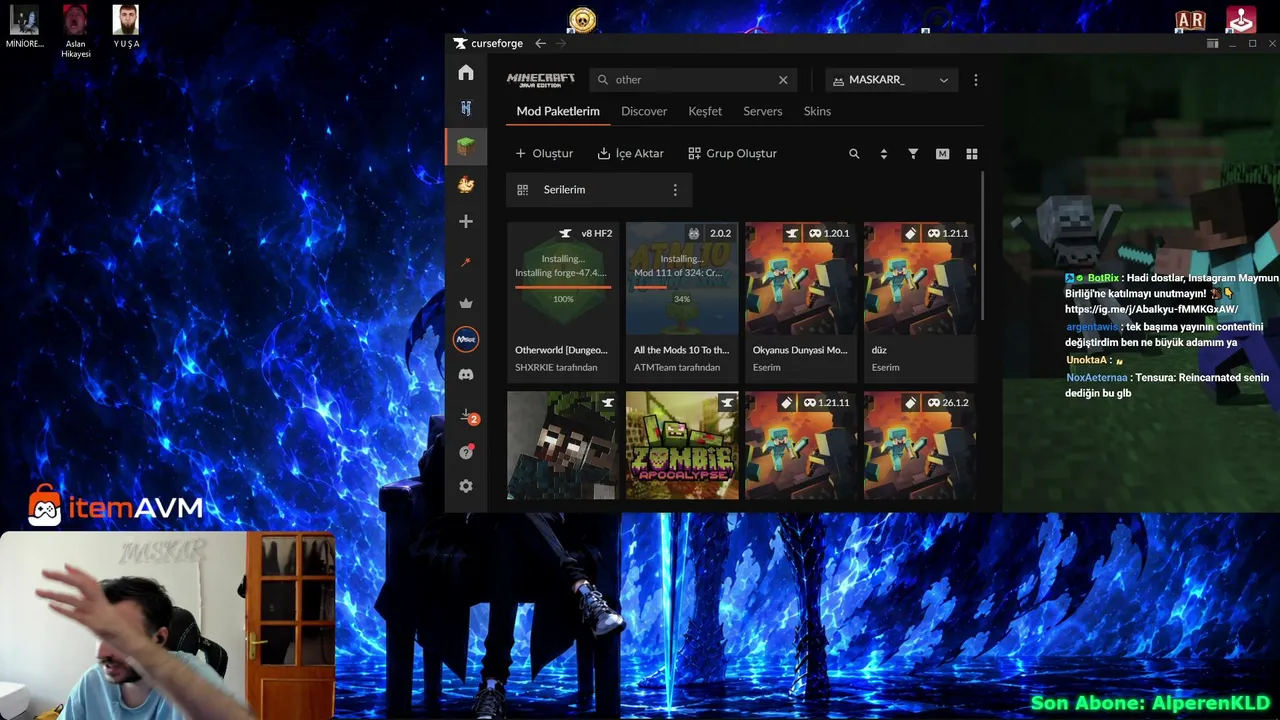
Task: Open the magic wand icon in sidebar
Action: pos(466,262)
